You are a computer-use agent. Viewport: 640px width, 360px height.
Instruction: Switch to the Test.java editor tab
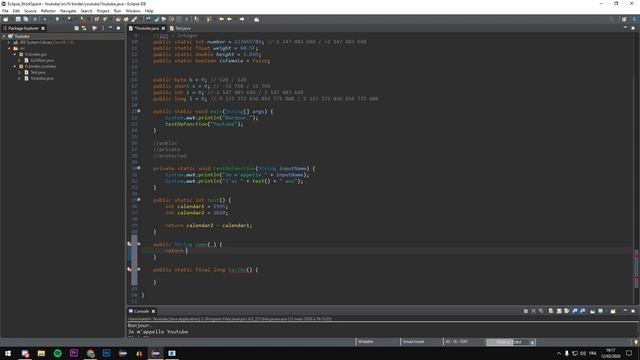(180, 28)
